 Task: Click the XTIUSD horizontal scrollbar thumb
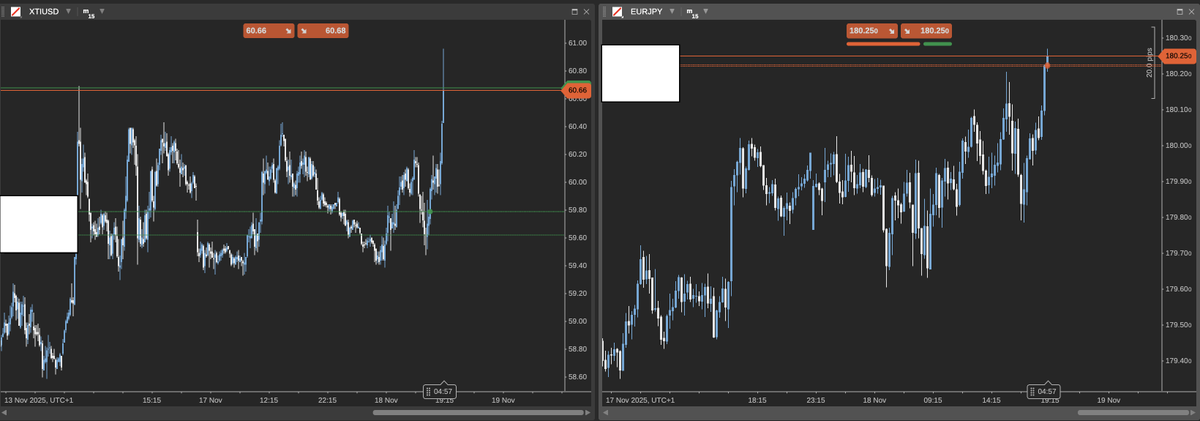(478, 412)
